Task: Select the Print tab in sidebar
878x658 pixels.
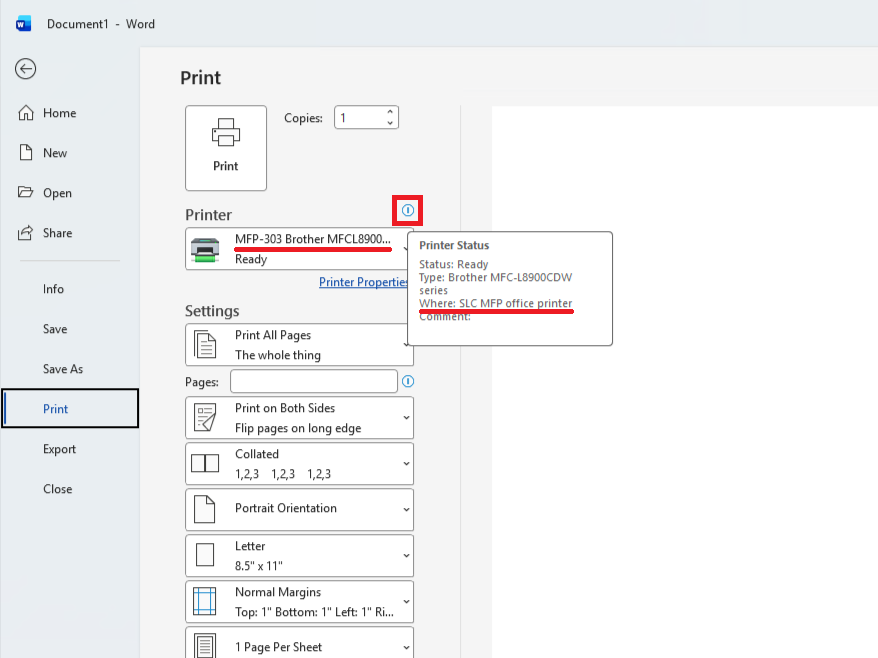Action: coord(70,409)
